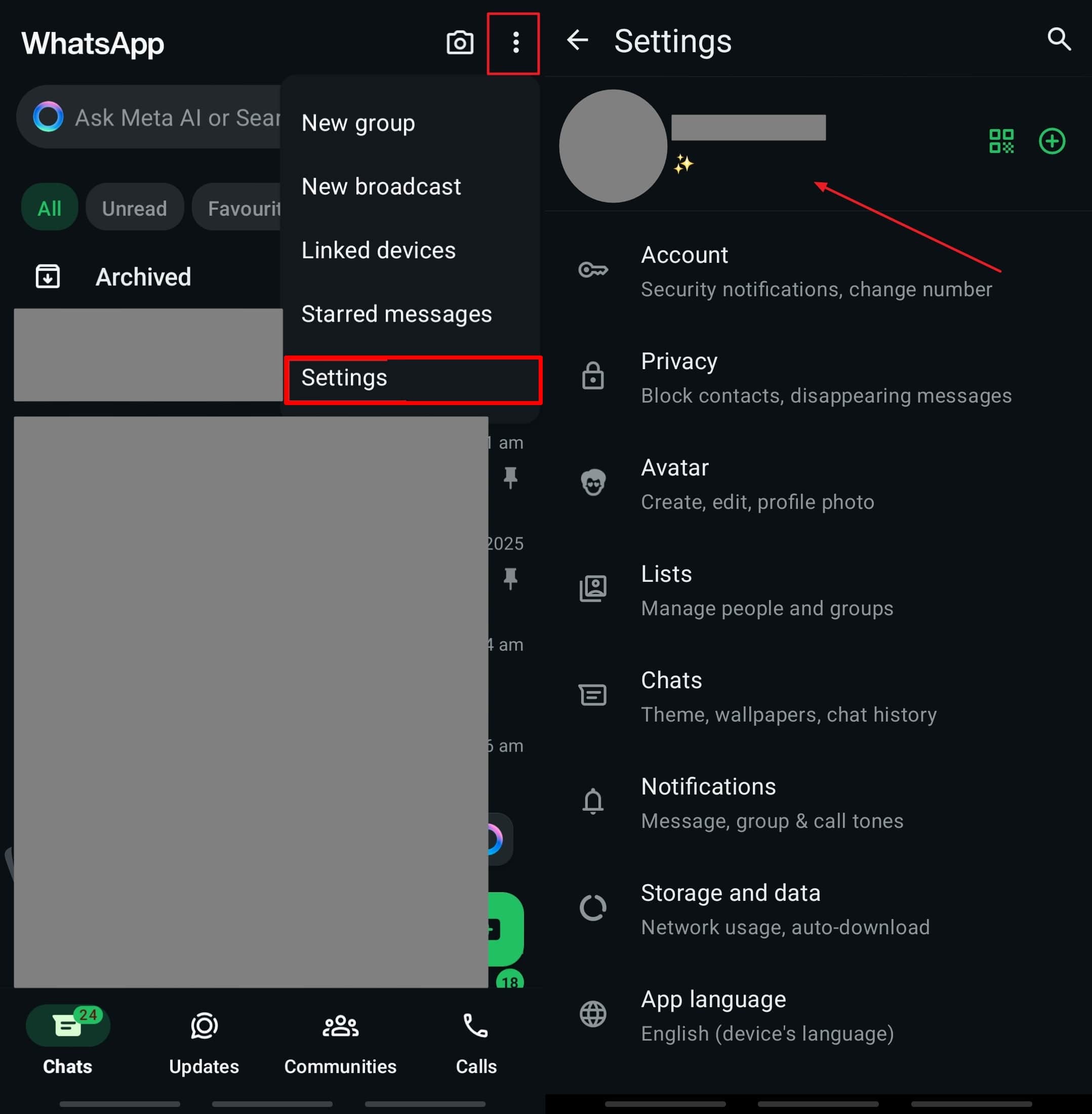The width and height of the screenshot is (1092, 1114).
Task: Tap the sparkles status under profile name
Action: 683,164
